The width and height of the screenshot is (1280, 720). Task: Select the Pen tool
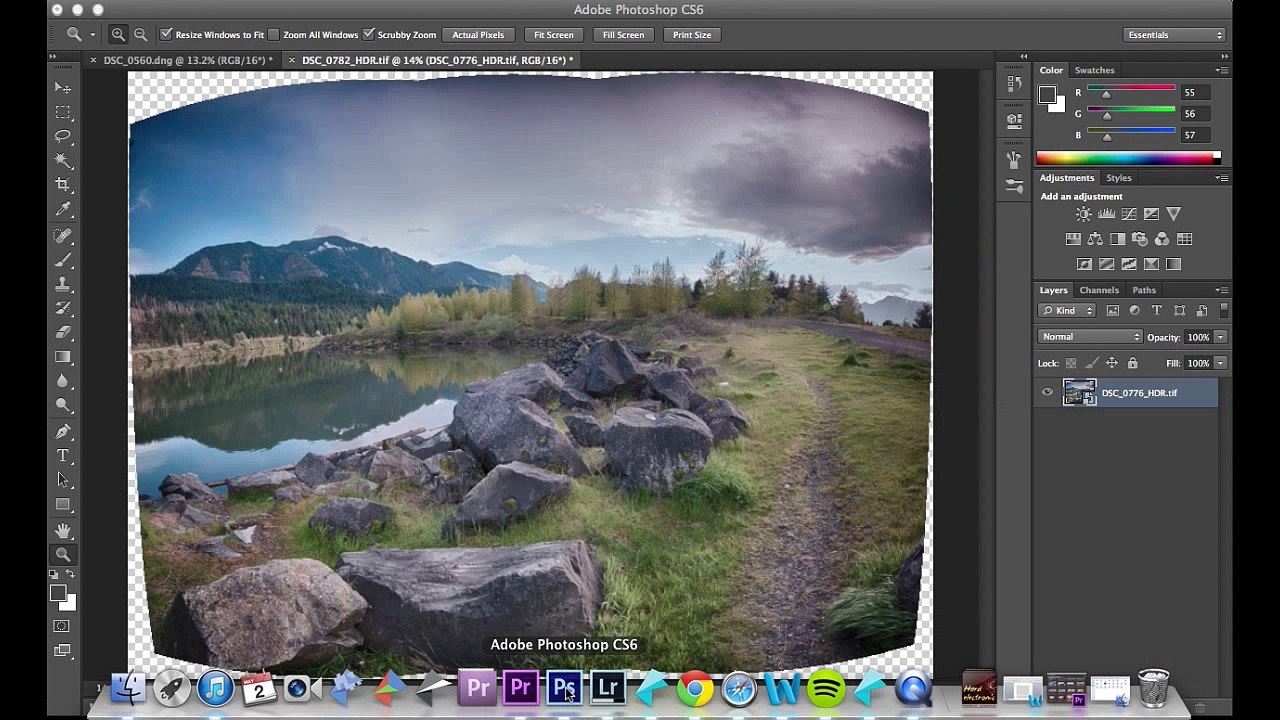[63, 431]
